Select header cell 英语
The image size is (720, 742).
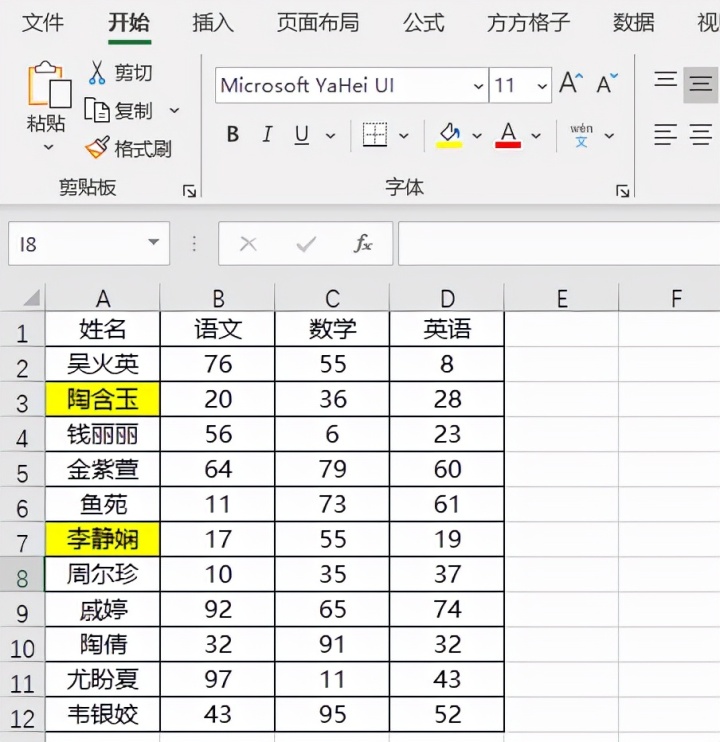[x=447, y=329]
